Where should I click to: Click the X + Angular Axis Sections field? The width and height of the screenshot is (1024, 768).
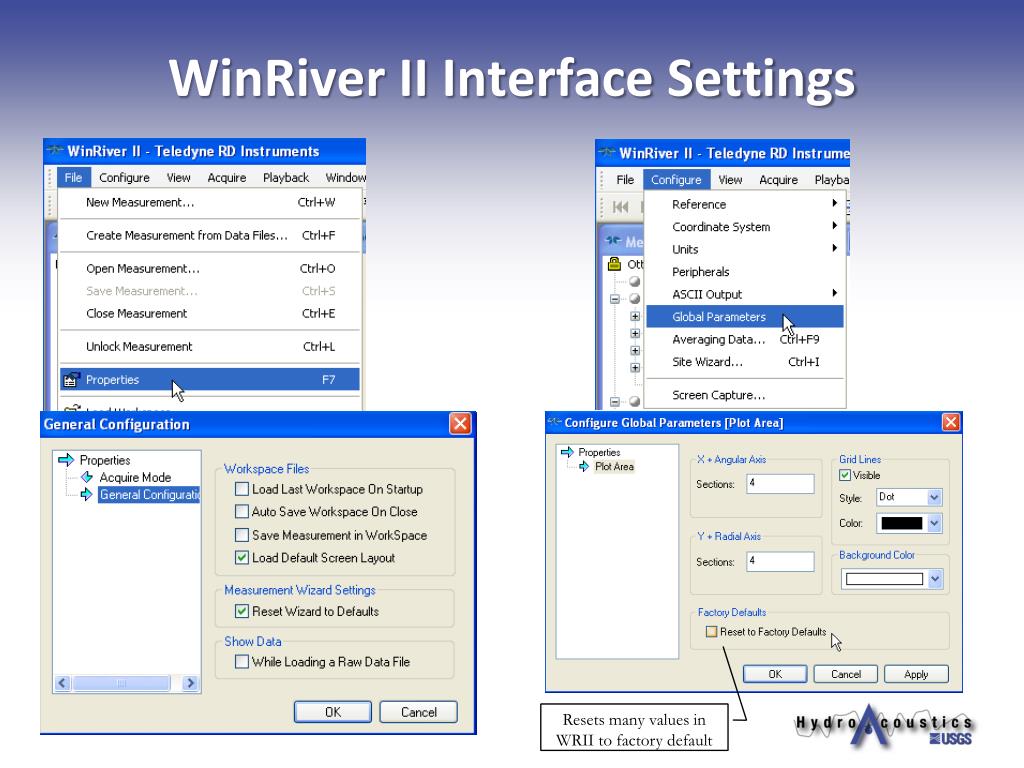pos(780,484)
